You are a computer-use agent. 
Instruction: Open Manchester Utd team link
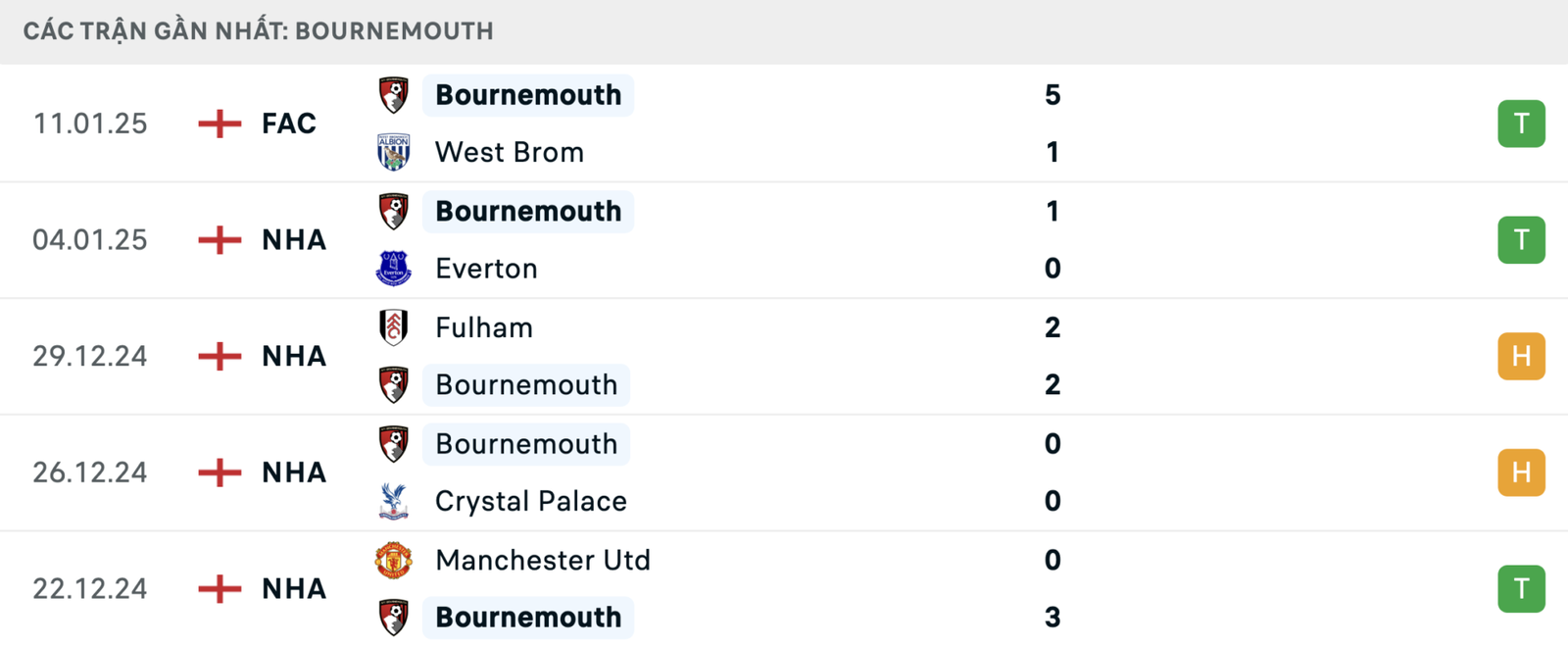543,560
